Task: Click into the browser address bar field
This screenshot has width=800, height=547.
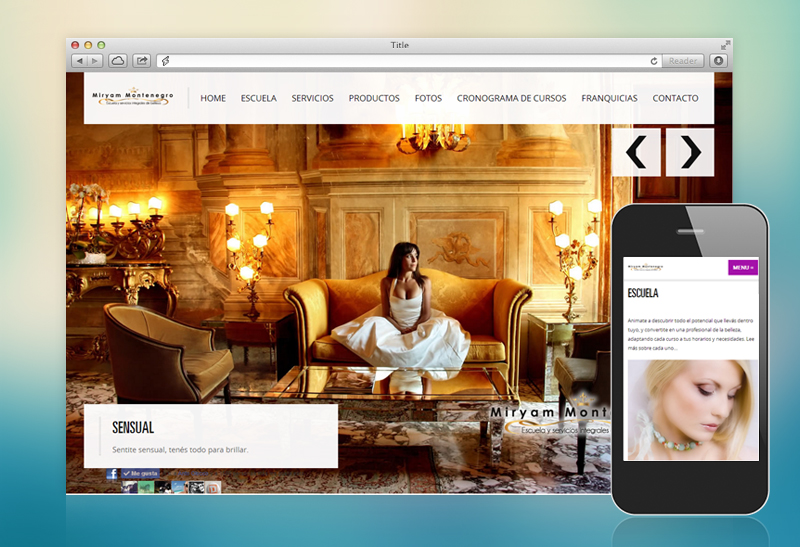Action: [408, 61]
